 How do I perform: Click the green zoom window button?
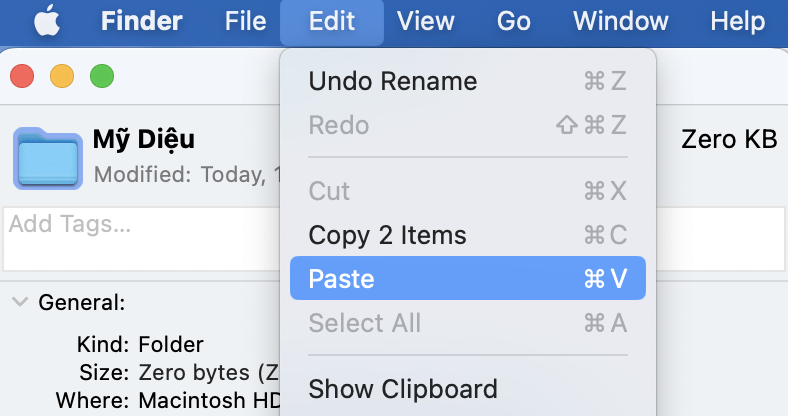click(x=102, y=76)
